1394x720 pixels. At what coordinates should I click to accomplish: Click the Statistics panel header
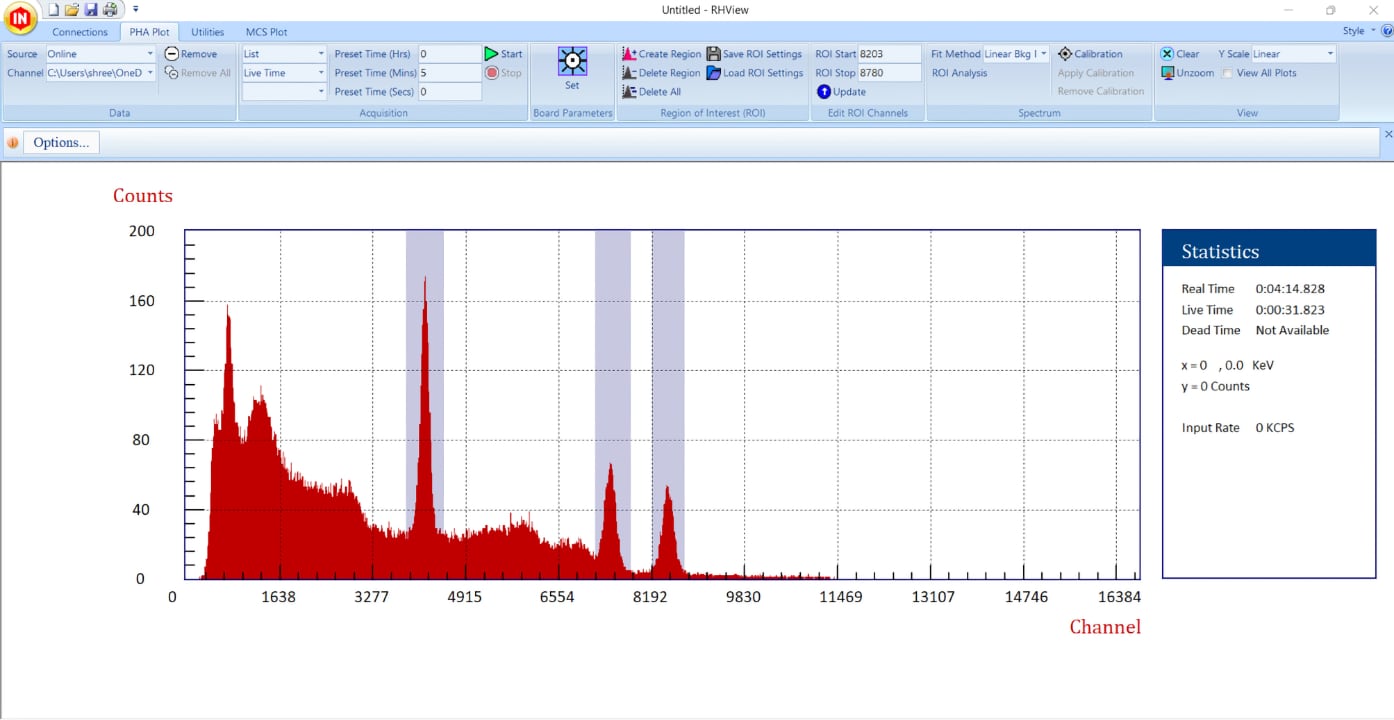pyautogui.click(x=1269, y=248)
